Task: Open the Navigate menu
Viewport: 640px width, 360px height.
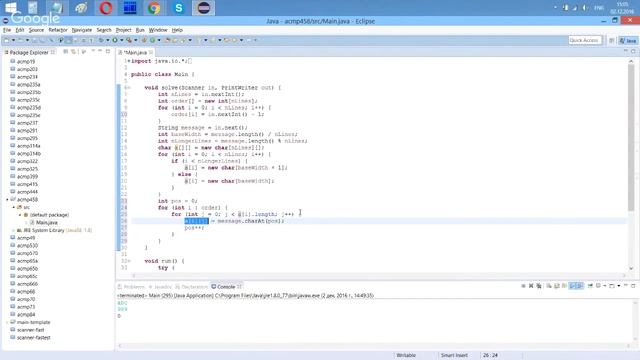Action: (x=82, y=30)
